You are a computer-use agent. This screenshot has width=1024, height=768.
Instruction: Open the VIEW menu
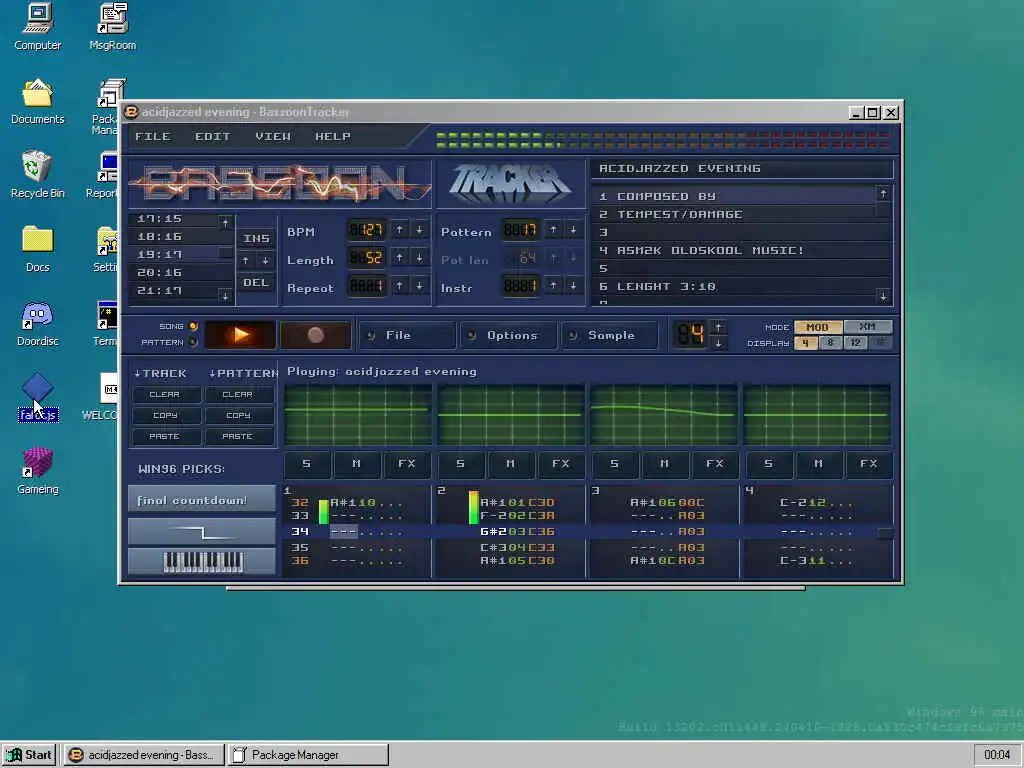tap(273, 136)
